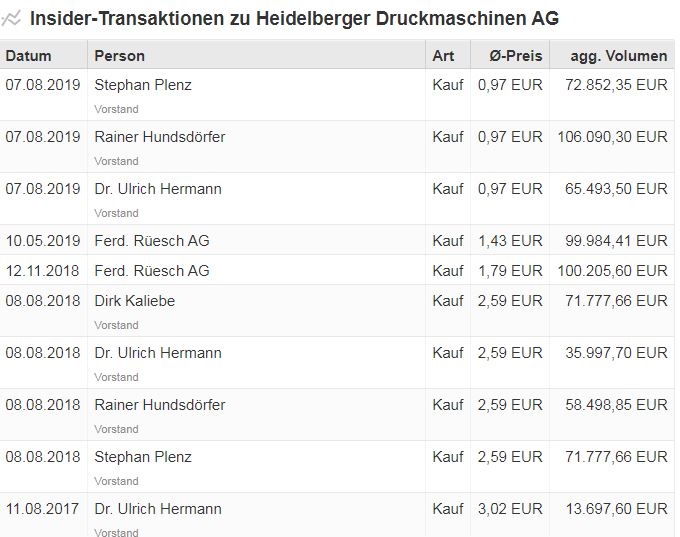Select Dr. Ulrich Hermann dated 07.08.2019
This screenshot has width=680, height=537.
click(x=158, y=189)
